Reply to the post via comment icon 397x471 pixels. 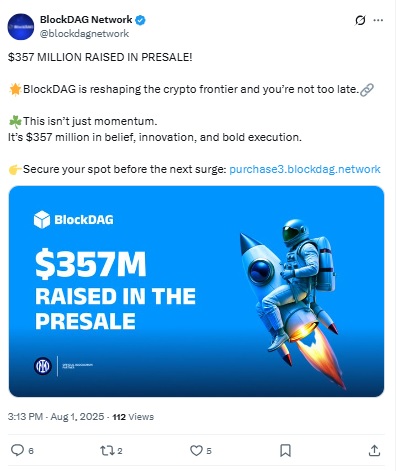17,450
